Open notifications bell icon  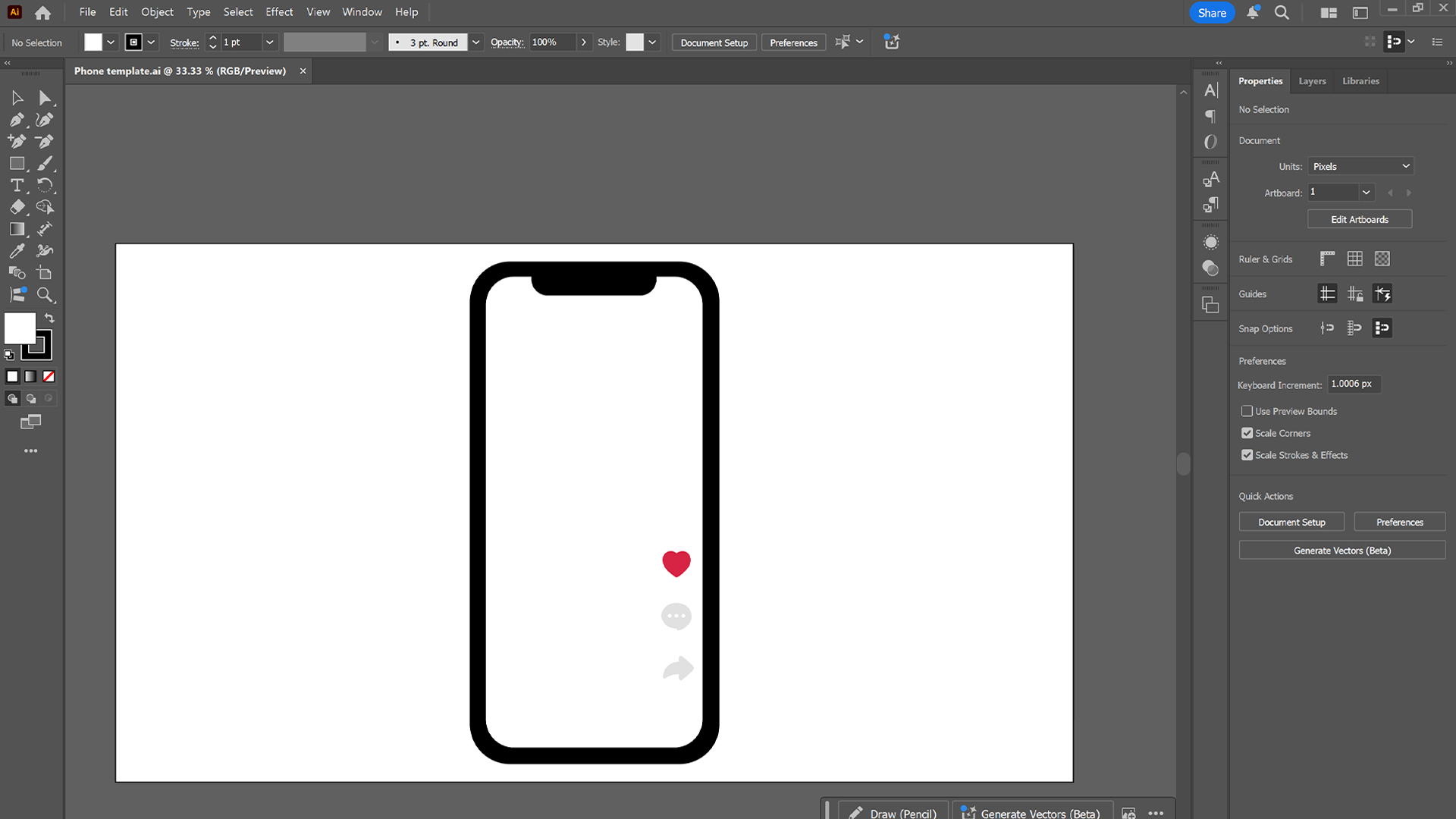click(x=1253, y=13)
